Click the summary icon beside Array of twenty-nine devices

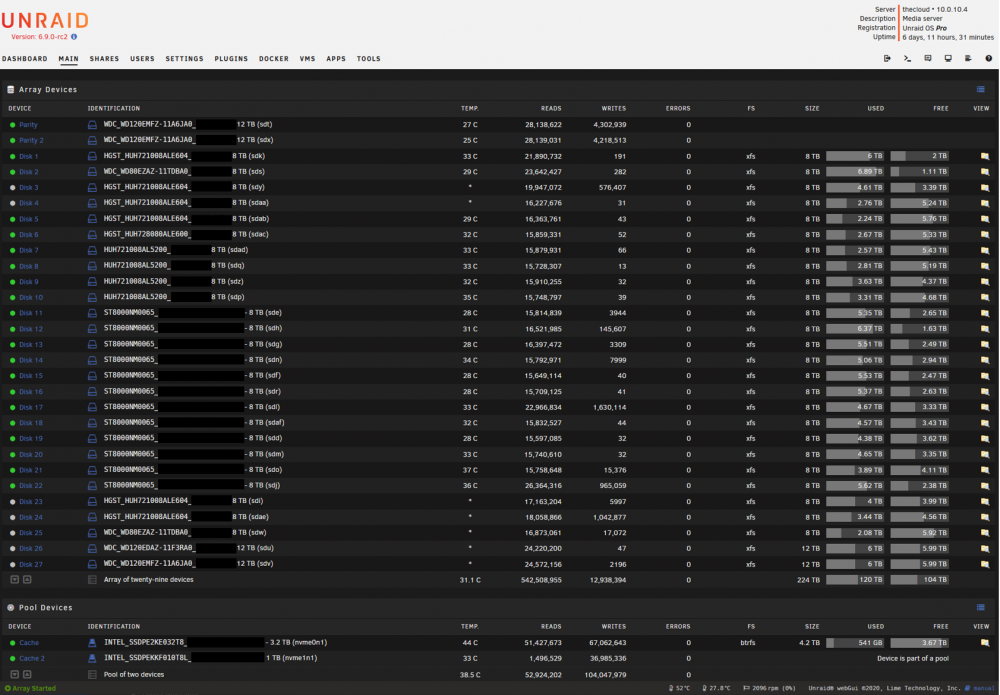(x=92, y=580)
